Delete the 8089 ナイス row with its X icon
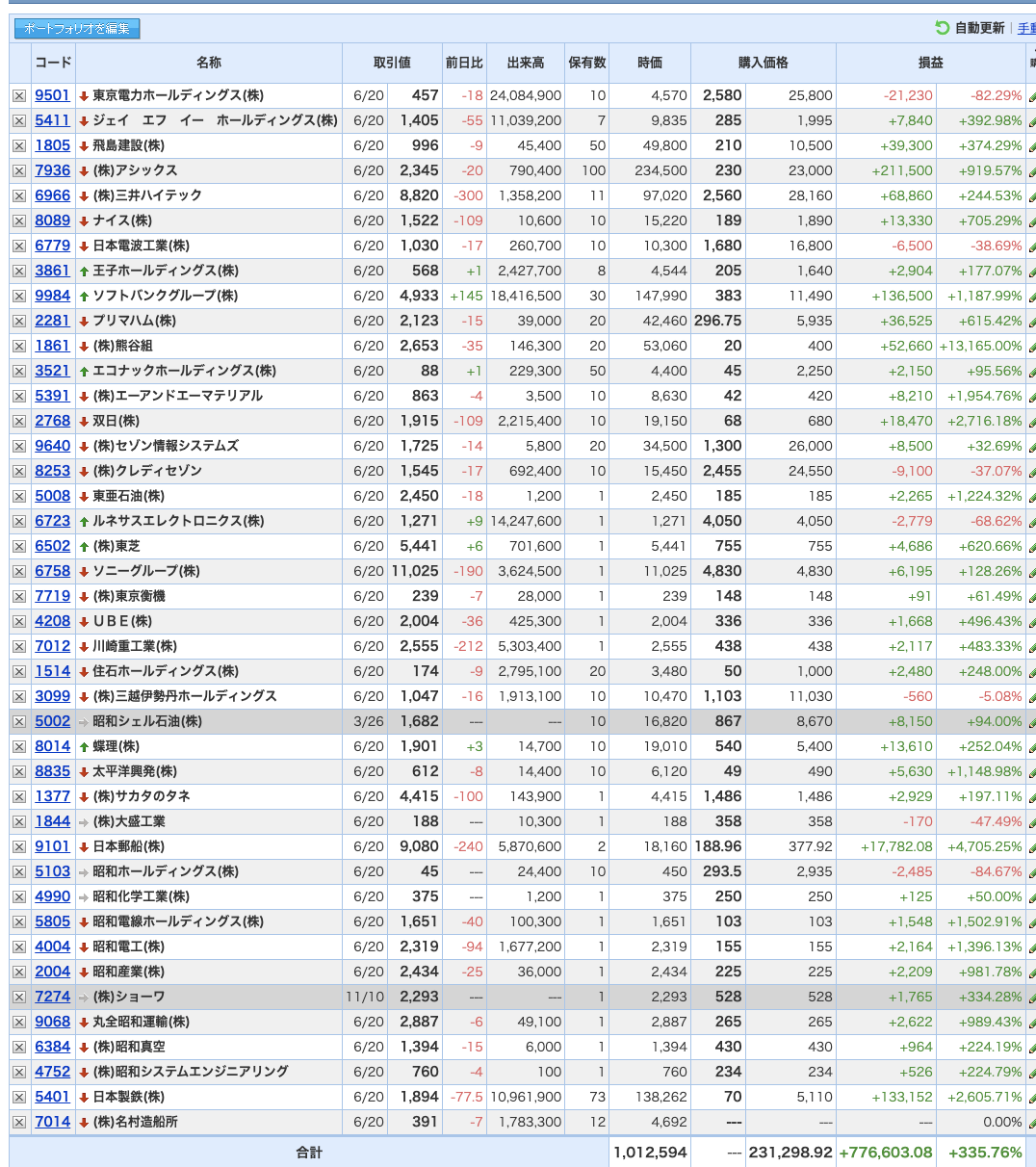Image resolution: width=1036 pixels, height=1167 pixels. coord(19,221)
